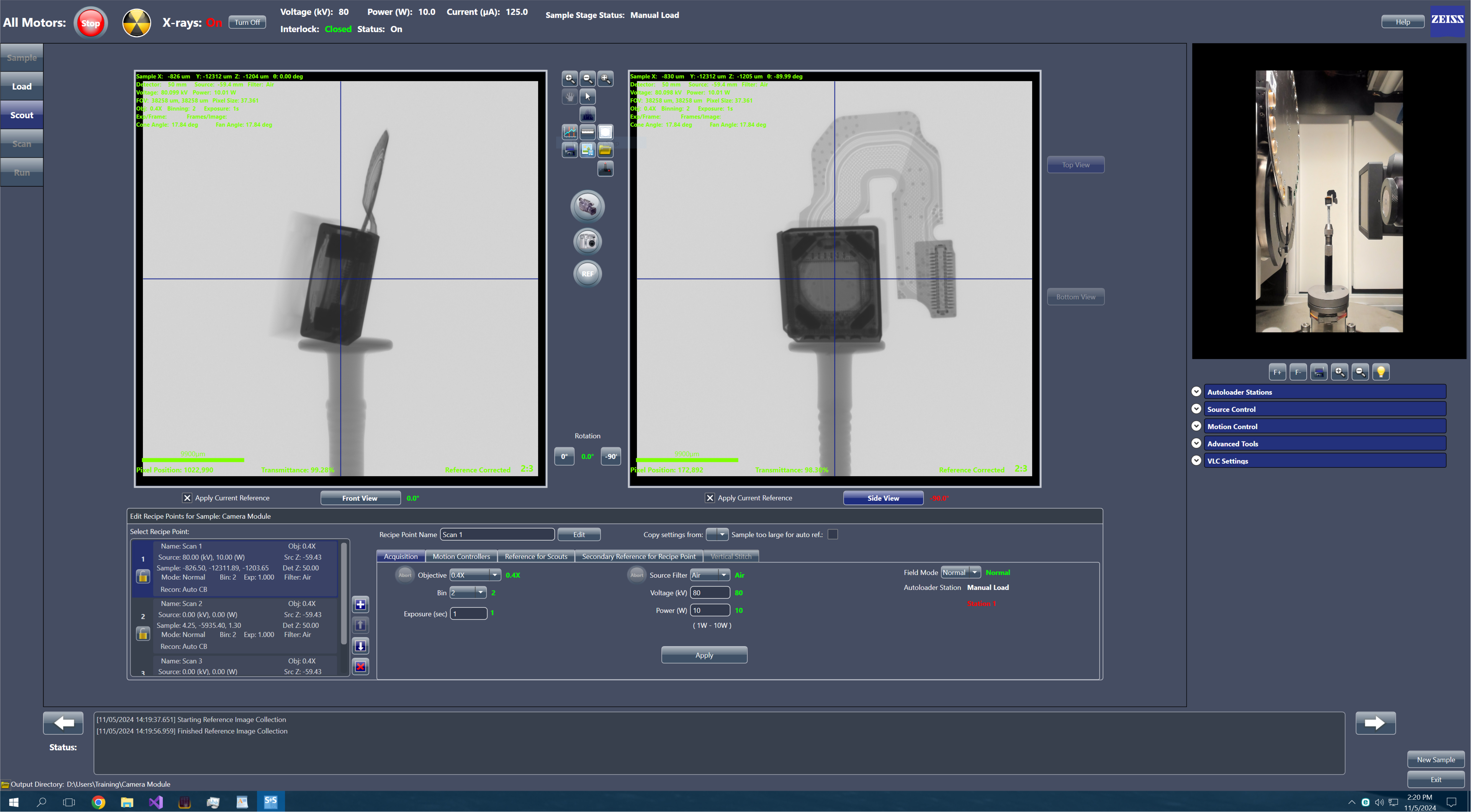Click the round REF reference button
Viewport: 1471px width, 812px height.
pos(587,273)
